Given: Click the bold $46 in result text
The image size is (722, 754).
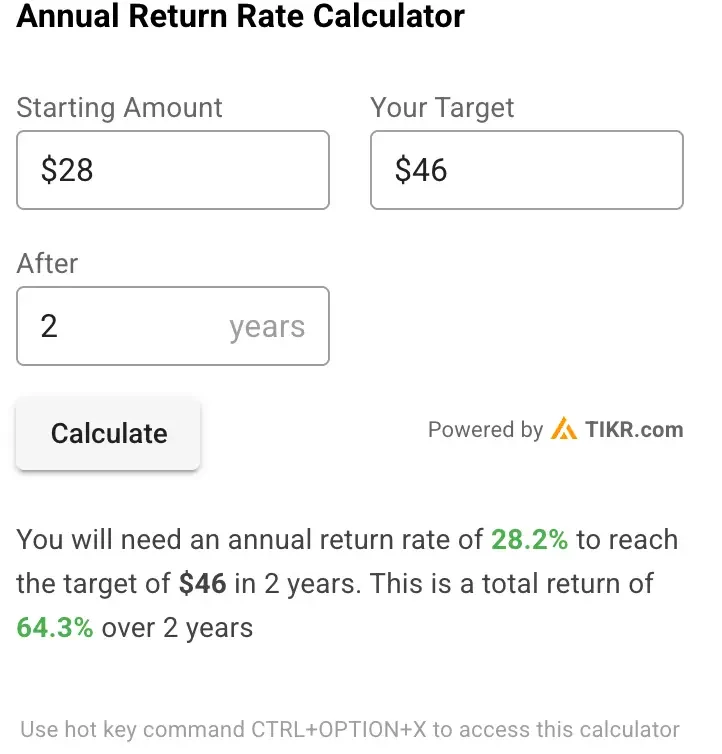Looking at the screenshot, I should [x=203, y=583].
